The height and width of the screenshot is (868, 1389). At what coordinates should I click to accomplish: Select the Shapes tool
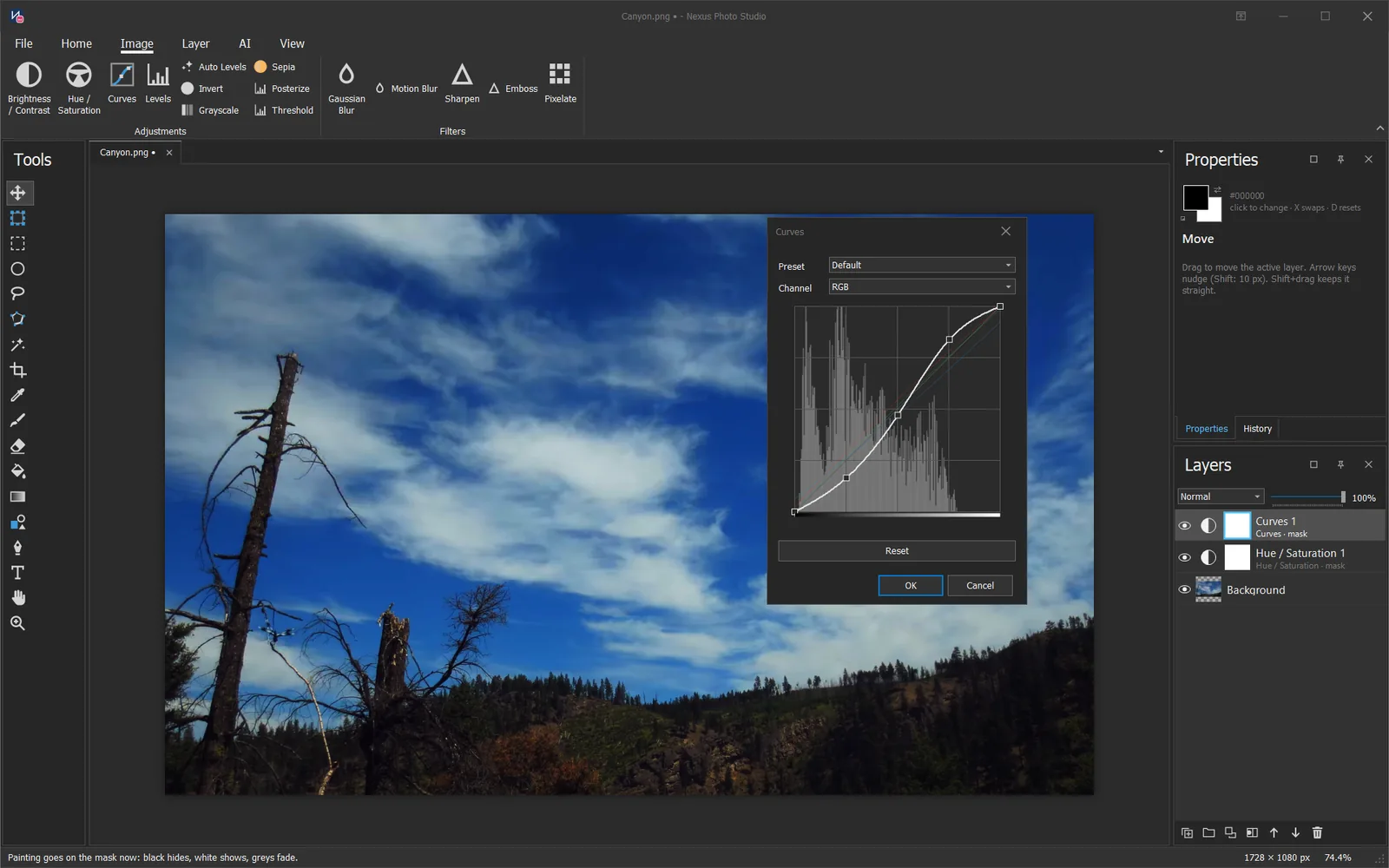17,523
